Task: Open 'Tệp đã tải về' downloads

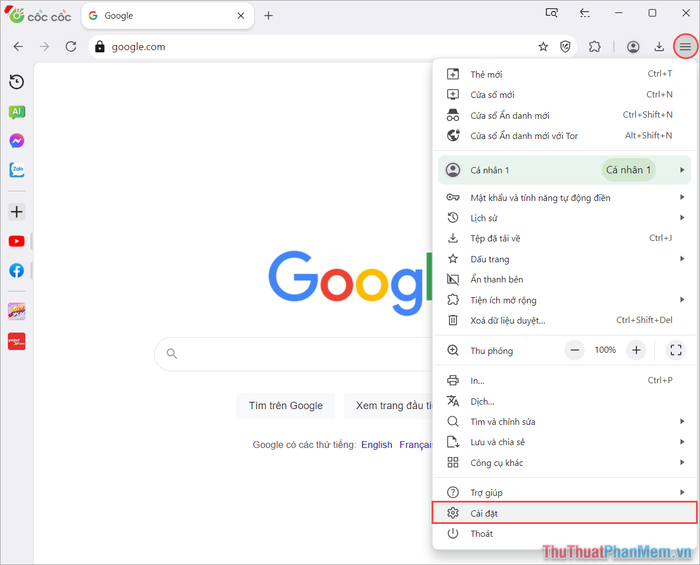Action: [x=564, y=238]
